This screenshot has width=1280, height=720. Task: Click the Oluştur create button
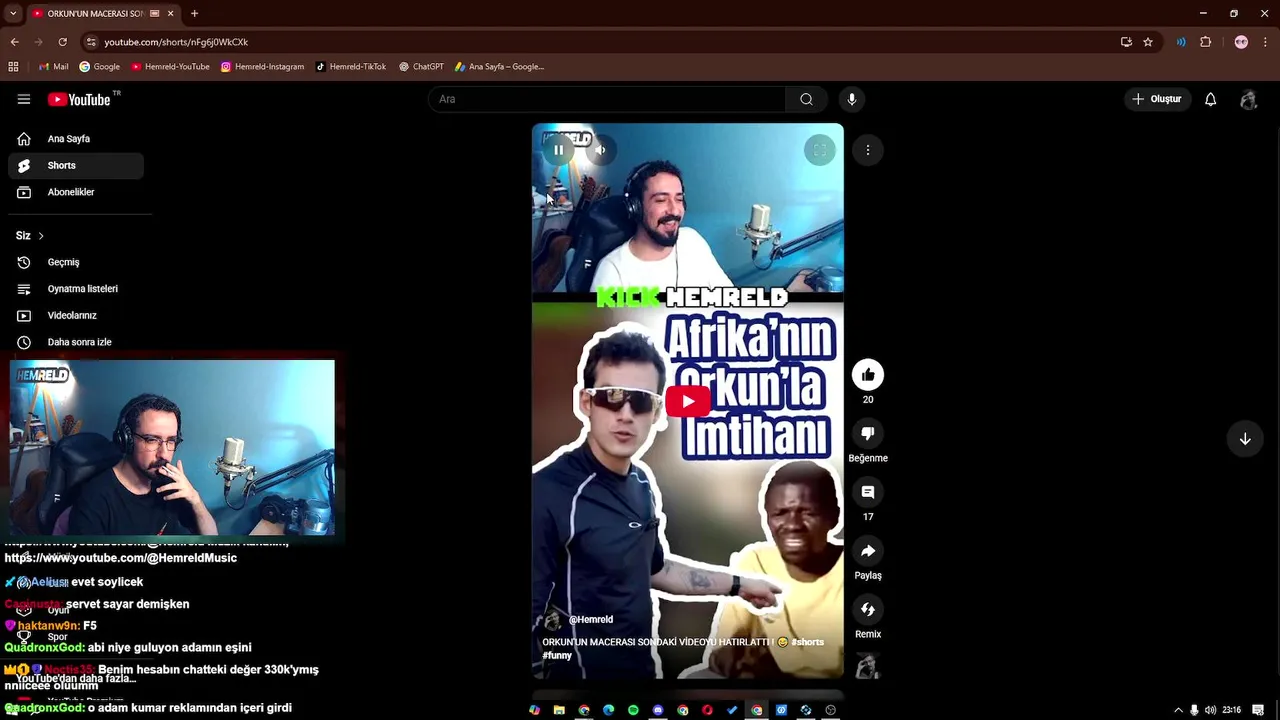1156,99
